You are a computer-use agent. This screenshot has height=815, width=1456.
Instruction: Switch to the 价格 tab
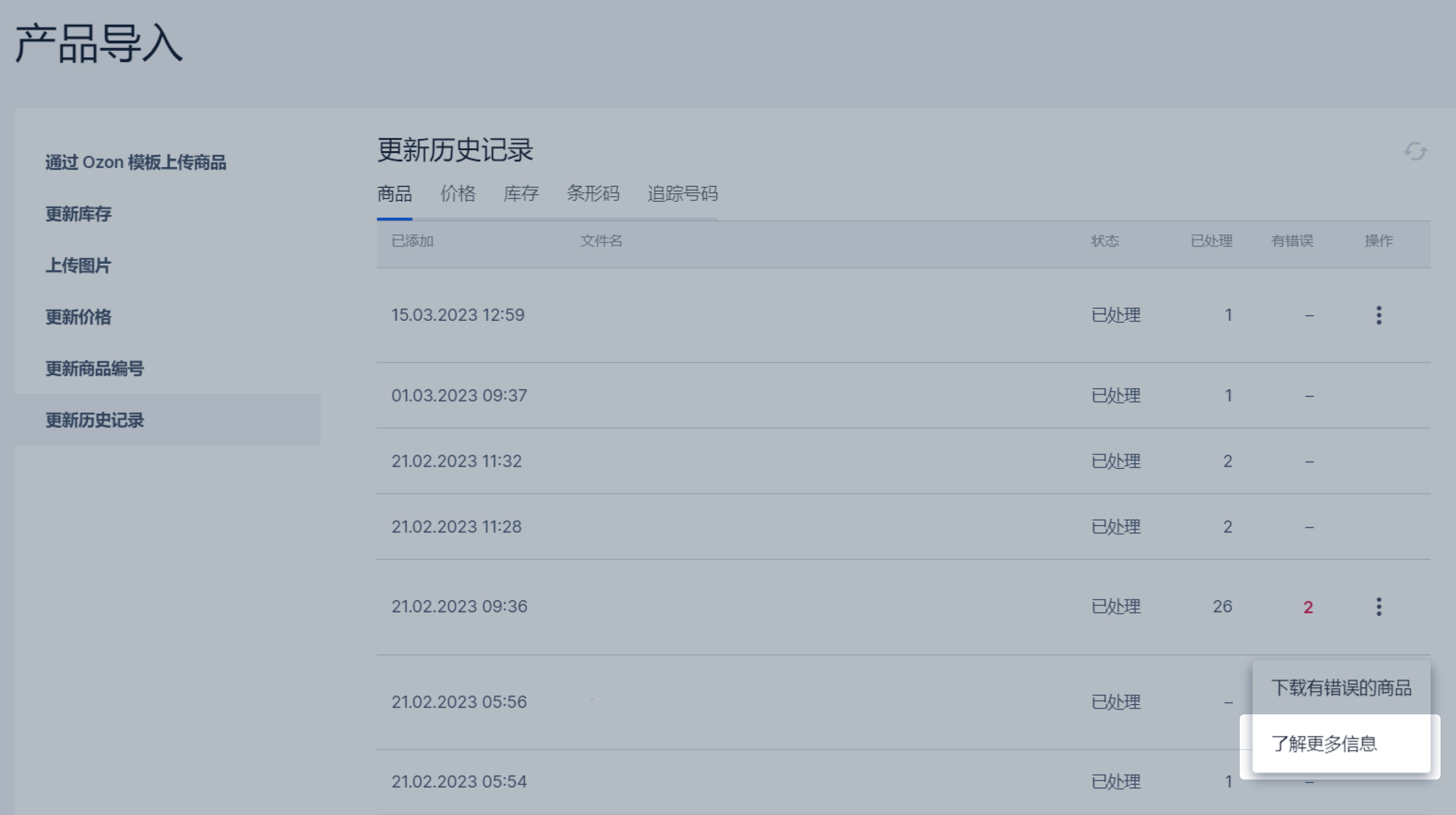[x=458, y=194]
